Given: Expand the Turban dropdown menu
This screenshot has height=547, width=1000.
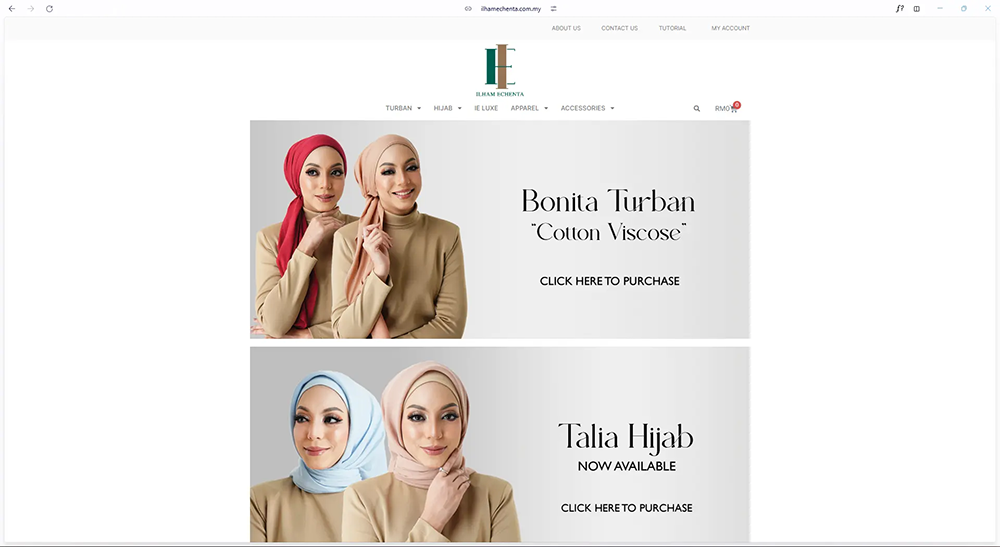Looking at the screenshot, I should coord(403,108).
